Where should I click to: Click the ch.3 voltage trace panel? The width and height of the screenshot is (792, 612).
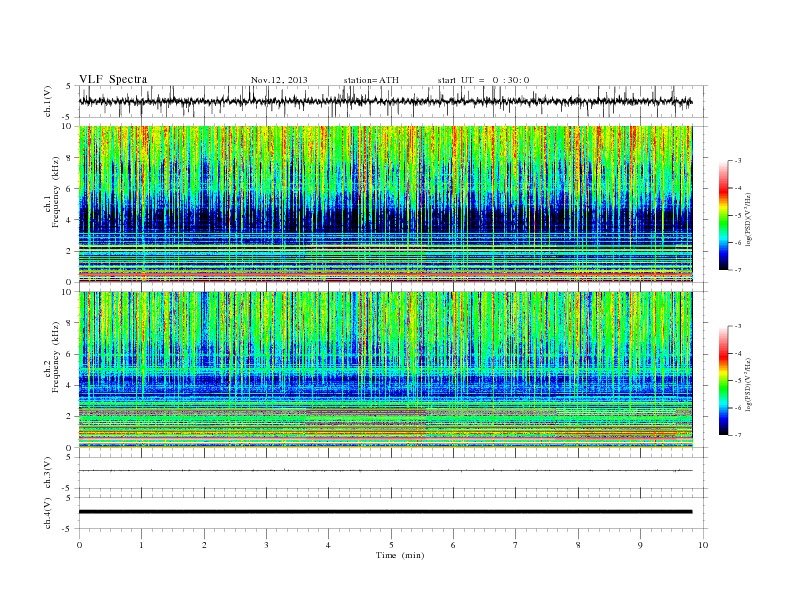(393, 473)
